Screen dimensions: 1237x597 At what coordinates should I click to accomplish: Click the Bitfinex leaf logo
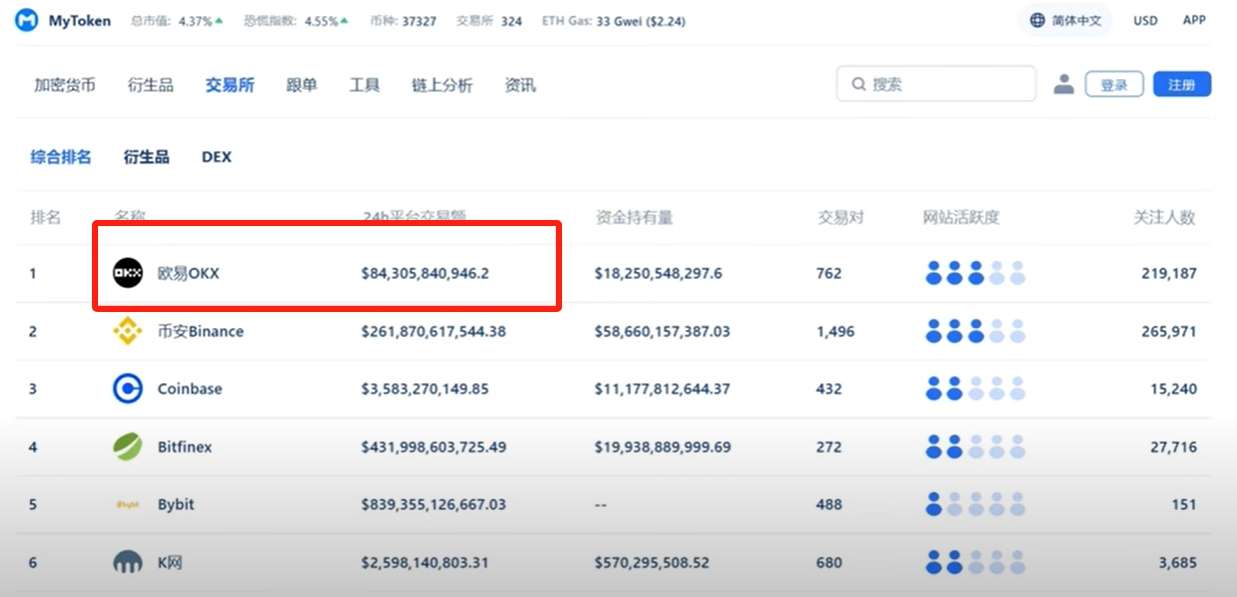(128, 447)
